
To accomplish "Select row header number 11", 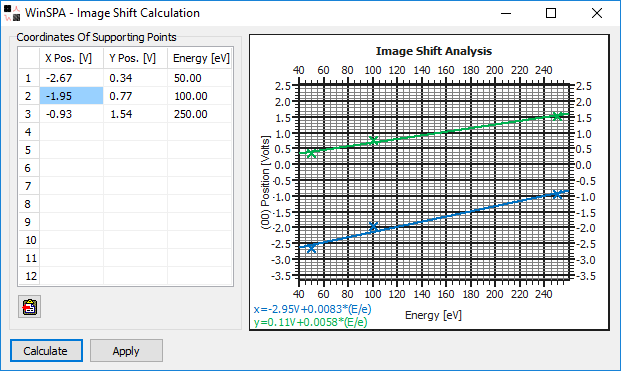I will pyautogui.click(x=29, y=258).
